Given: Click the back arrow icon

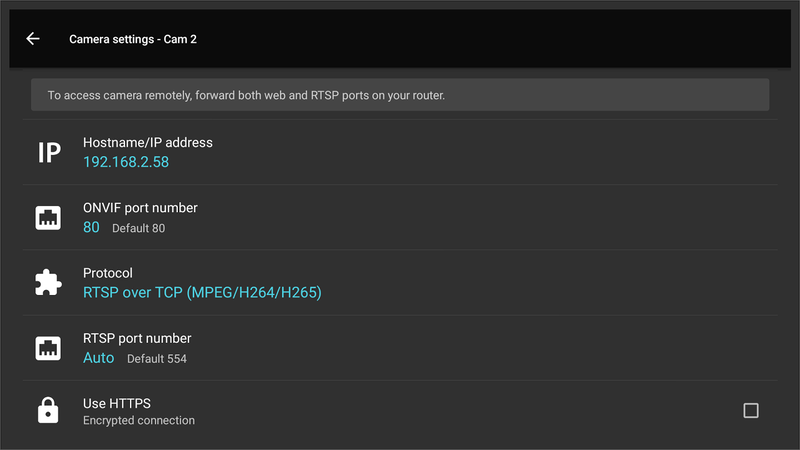Looking at the screenshot, I should pos(33,39).
